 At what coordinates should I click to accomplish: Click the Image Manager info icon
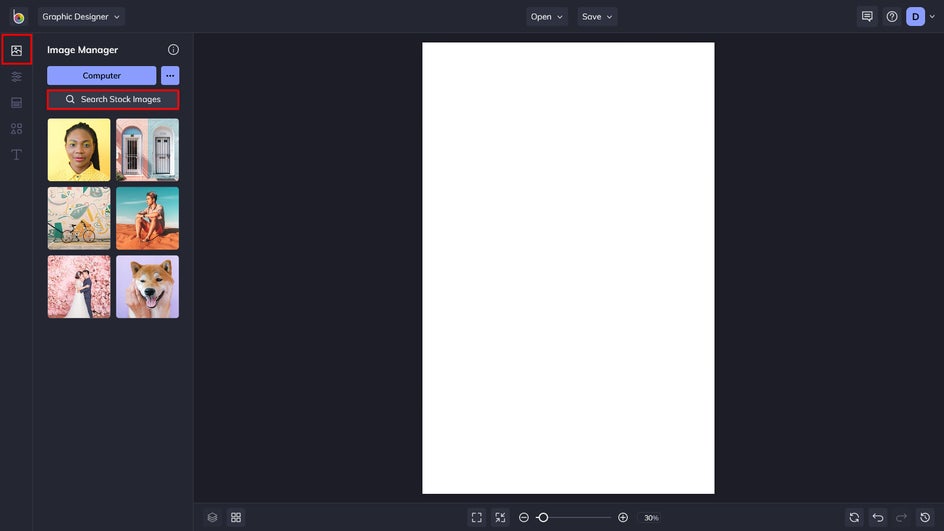click(173, 50)
